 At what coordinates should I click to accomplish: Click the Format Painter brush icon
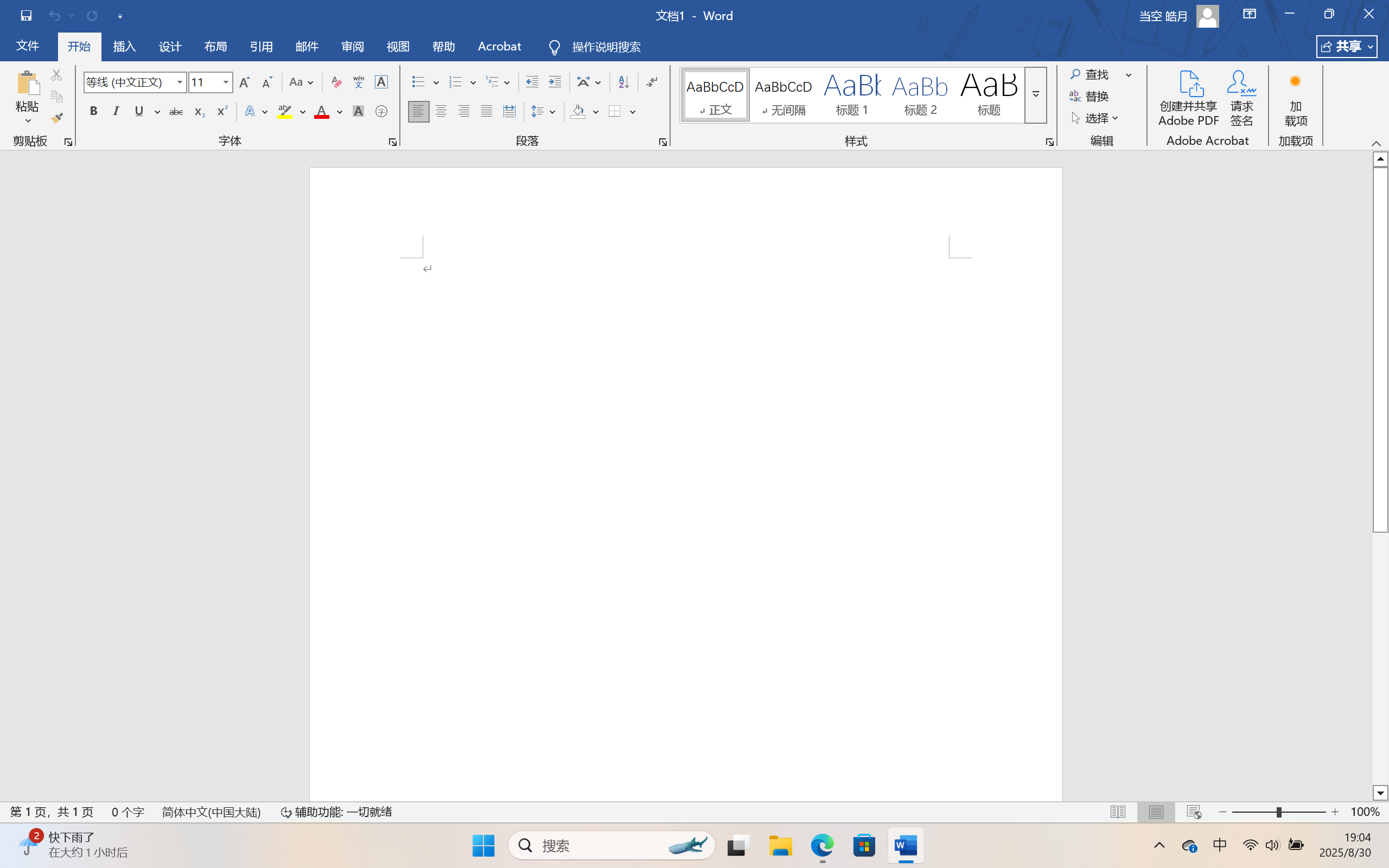click(57, 118)
